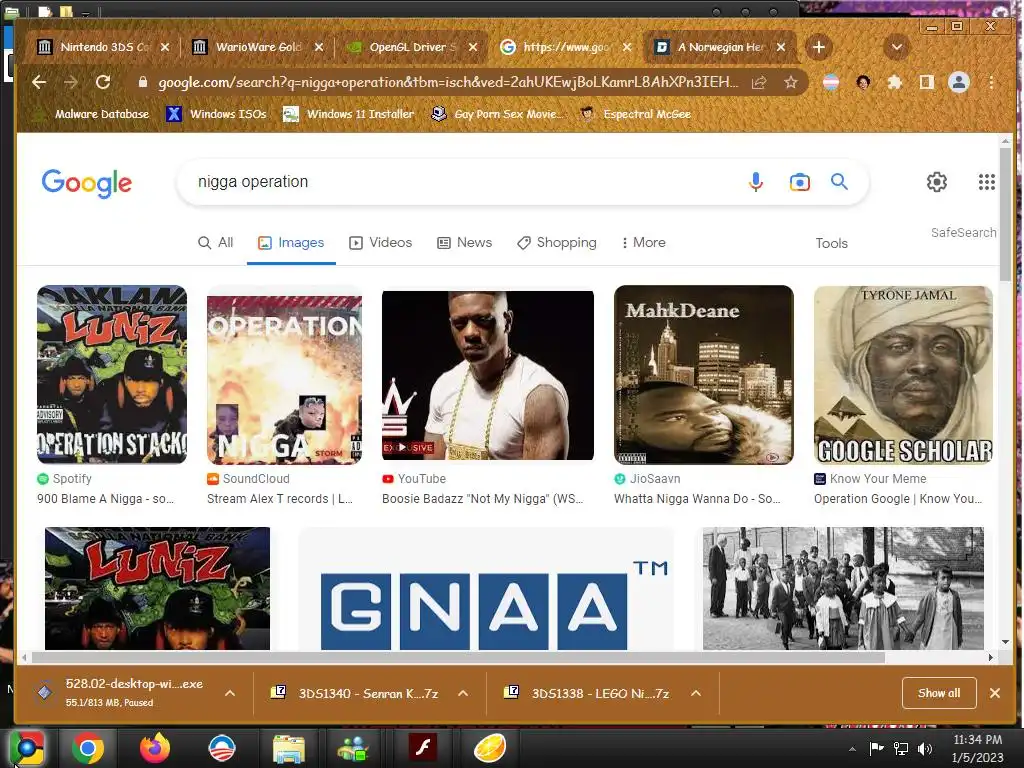Close the downloads bar
The image size is (1024, 768).
tap(995, 693)
